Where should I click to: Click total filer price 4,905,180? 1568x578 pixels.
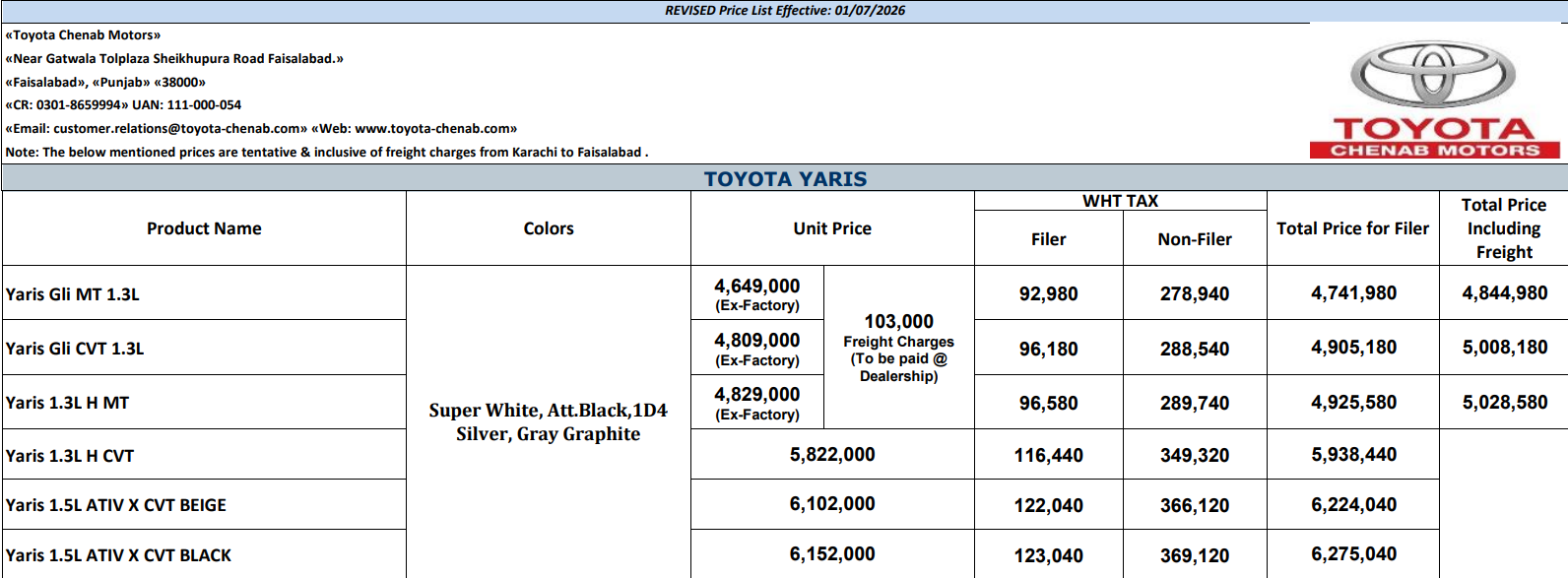1353,348
